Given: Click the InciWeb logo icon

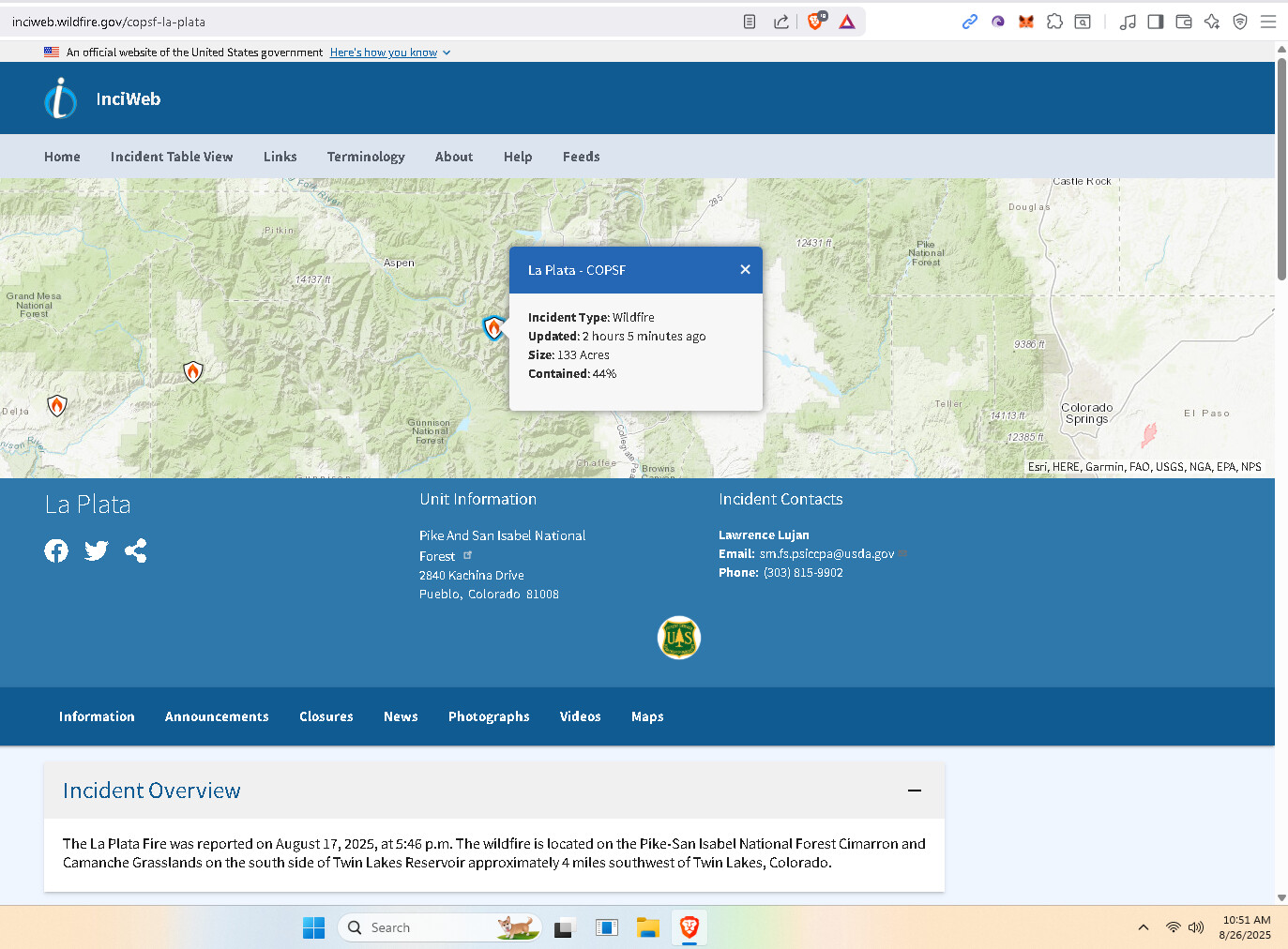Looking at the screenshot, I should click(61, 98).
